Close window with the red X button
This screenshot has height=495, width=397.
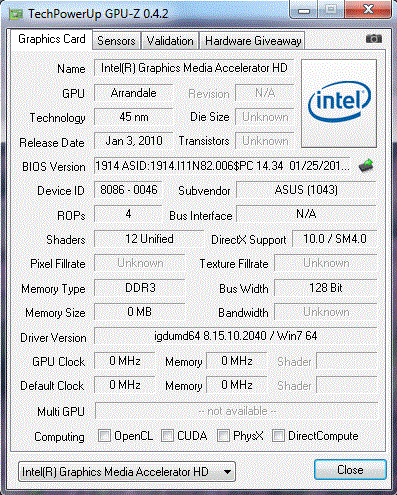click(368, 9)
